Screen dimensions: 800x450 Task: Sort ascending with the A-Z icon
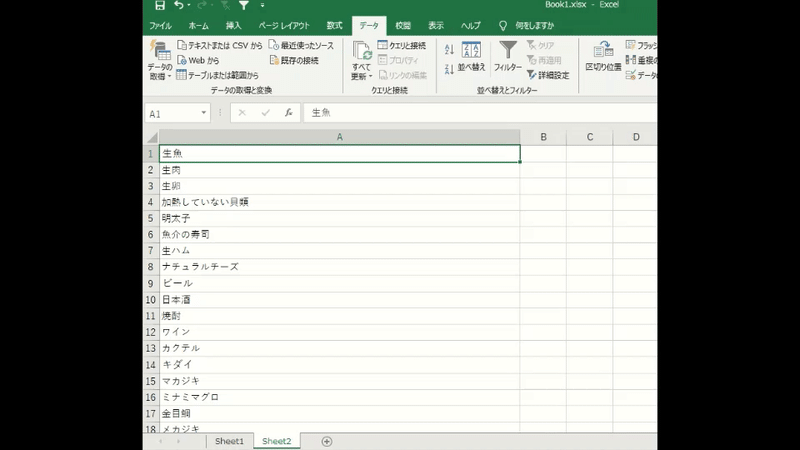[x=449, y=49]
